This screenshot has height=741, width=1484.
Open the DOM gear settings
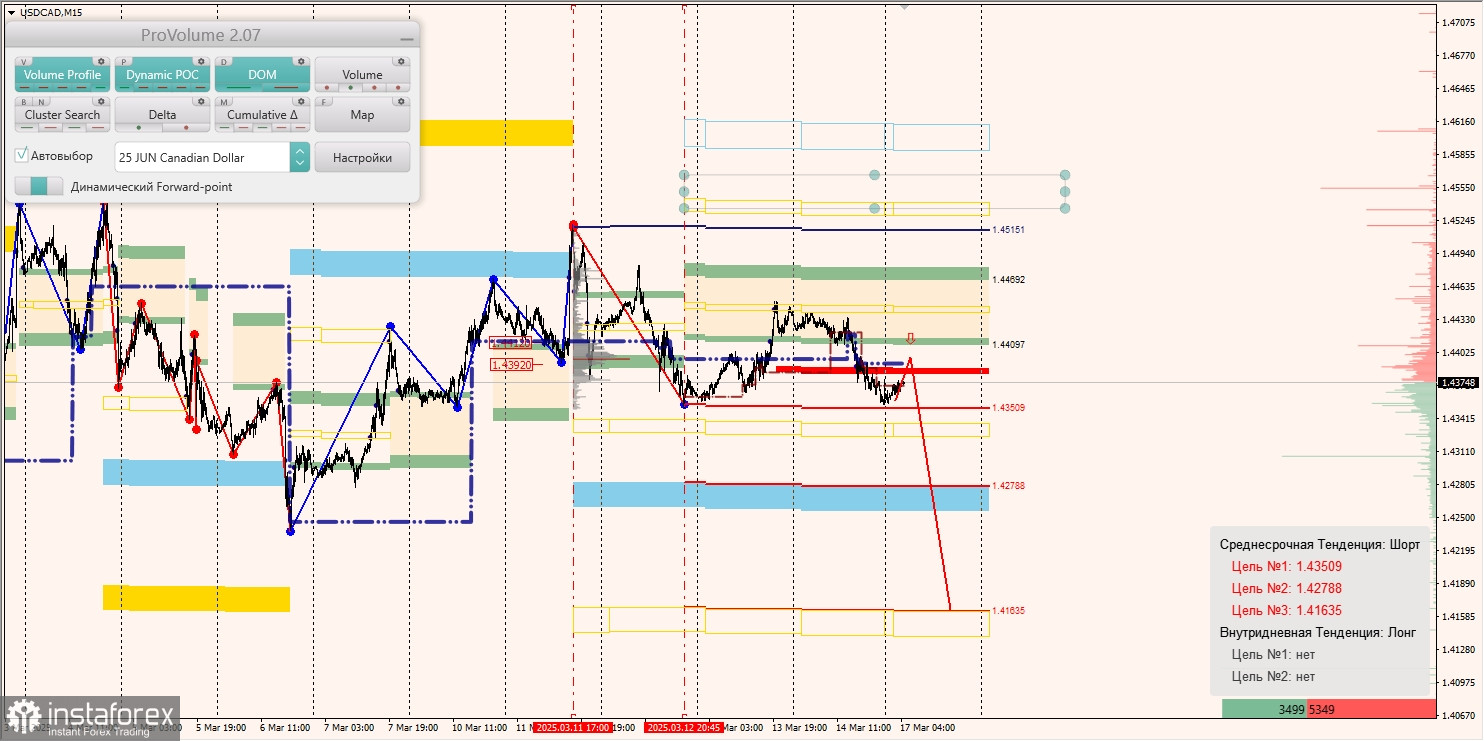click(300, 62)
